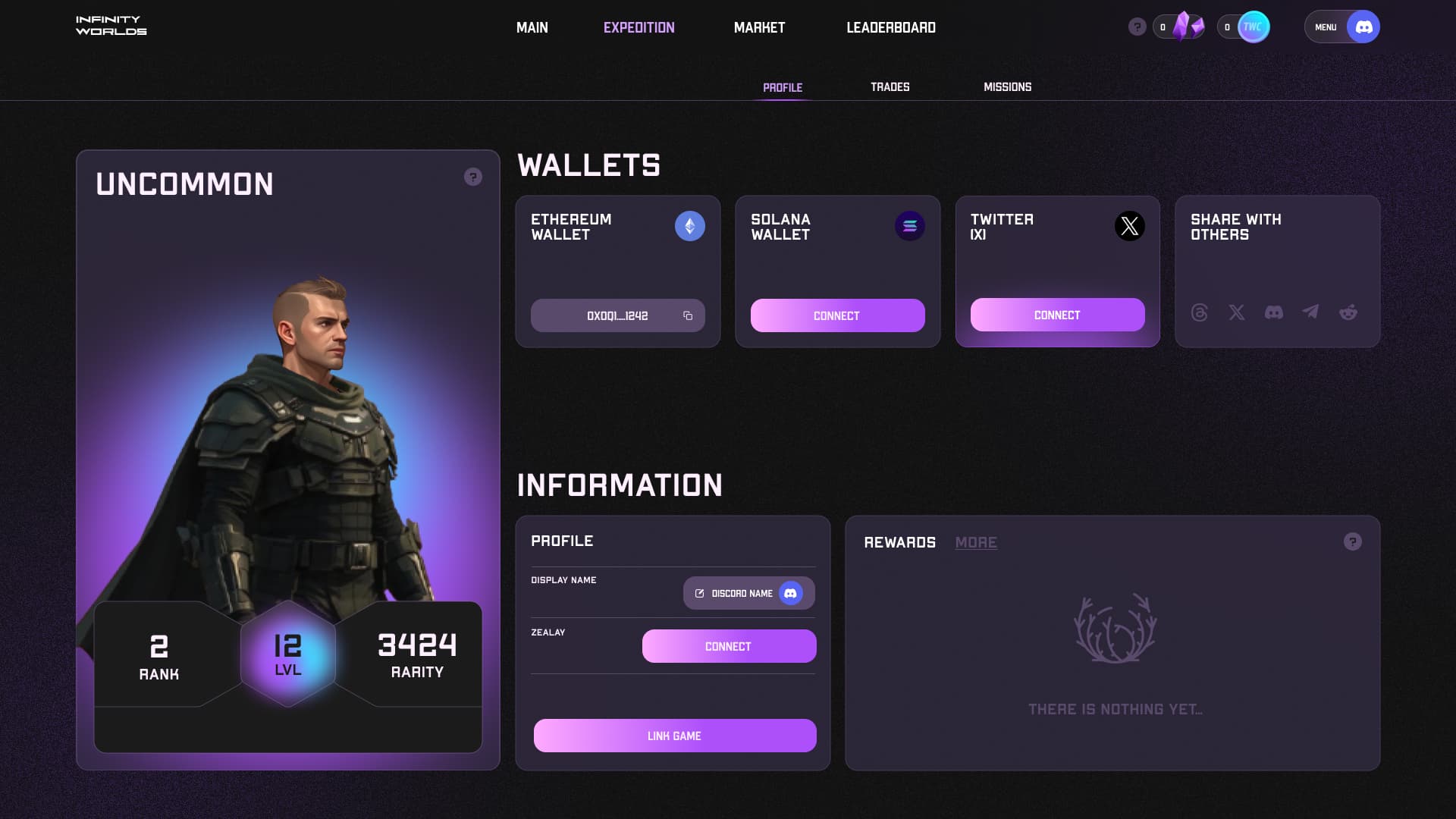This screenshot has width=1456, height=819.
Task: Click the Link Game button
Action: point(674,736)
